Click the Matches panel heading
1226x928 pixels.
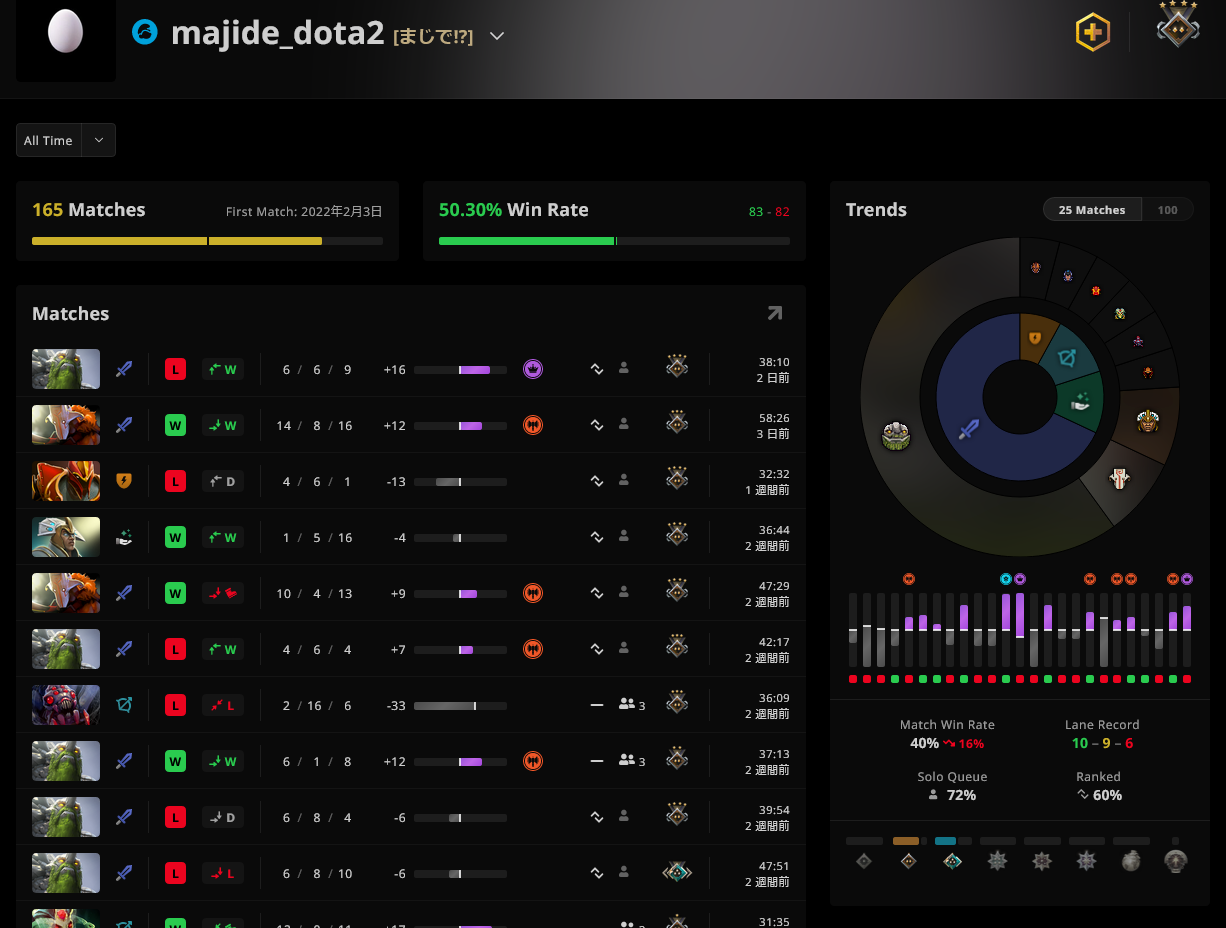pyautogui.click(x=71, y=313)
